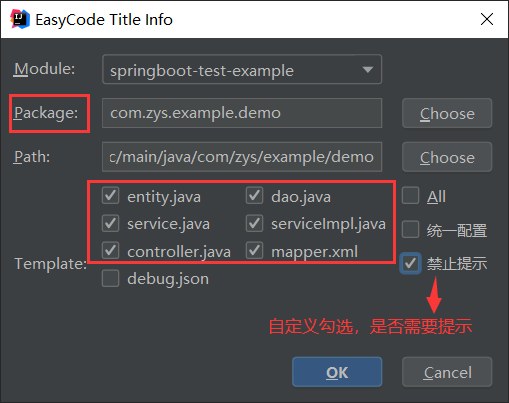Uncheck the service.java template
Viewport: 509px width, 403px height.
[110, 223]
